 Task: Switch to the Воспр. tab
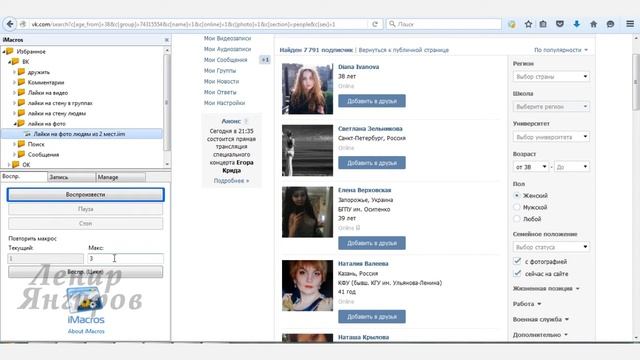[24, 176]
